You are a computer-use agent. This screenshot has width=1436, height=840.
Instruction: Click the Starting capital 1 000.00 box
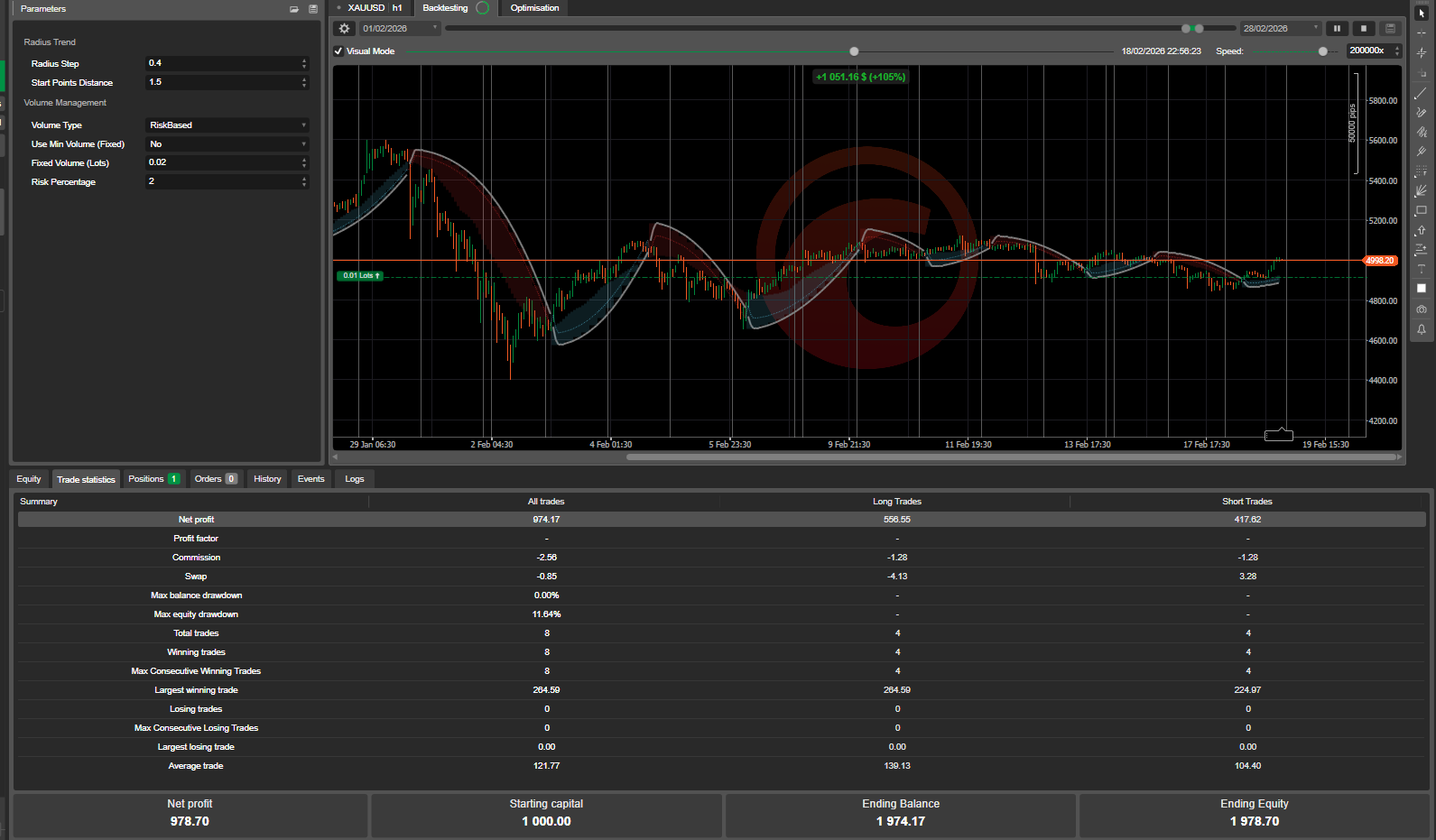point(546,815)
